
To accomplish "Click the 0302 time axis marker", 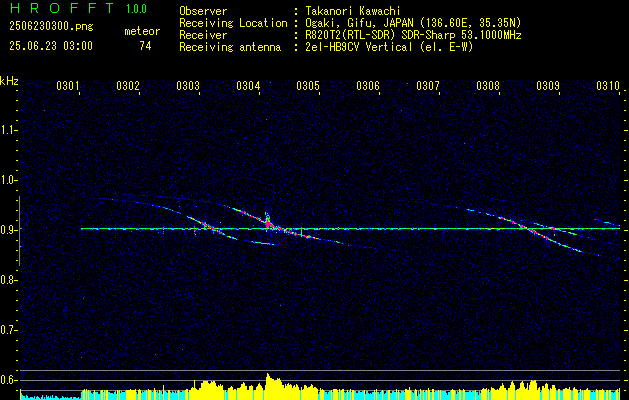I will [x=128, y=85].
